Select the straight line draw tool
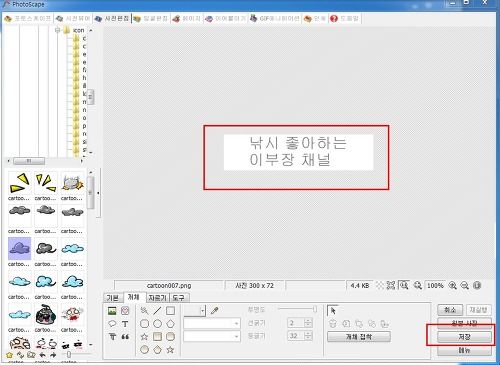The image size is (500, 365). tap(157, 311)
